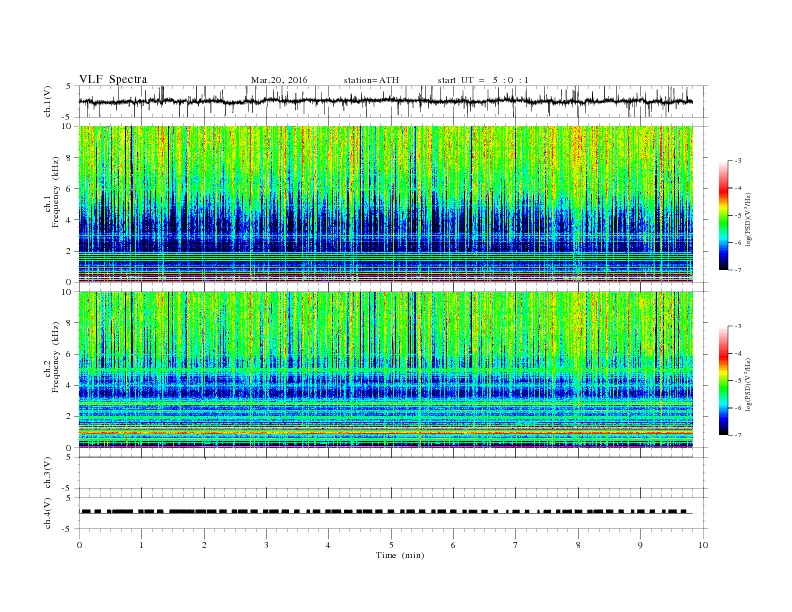Screen dimensions: 792x612
Task: Click tick label 10 on Time axis
Action: [703, 545]
